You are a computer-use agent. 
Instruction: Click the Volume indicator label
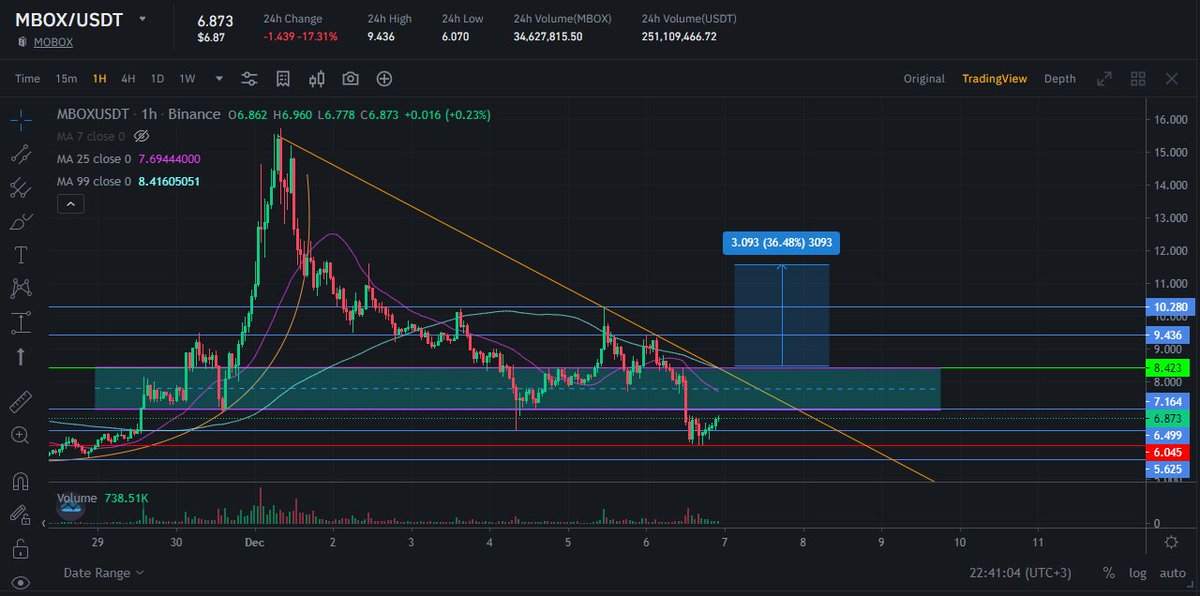pos(77,496)
